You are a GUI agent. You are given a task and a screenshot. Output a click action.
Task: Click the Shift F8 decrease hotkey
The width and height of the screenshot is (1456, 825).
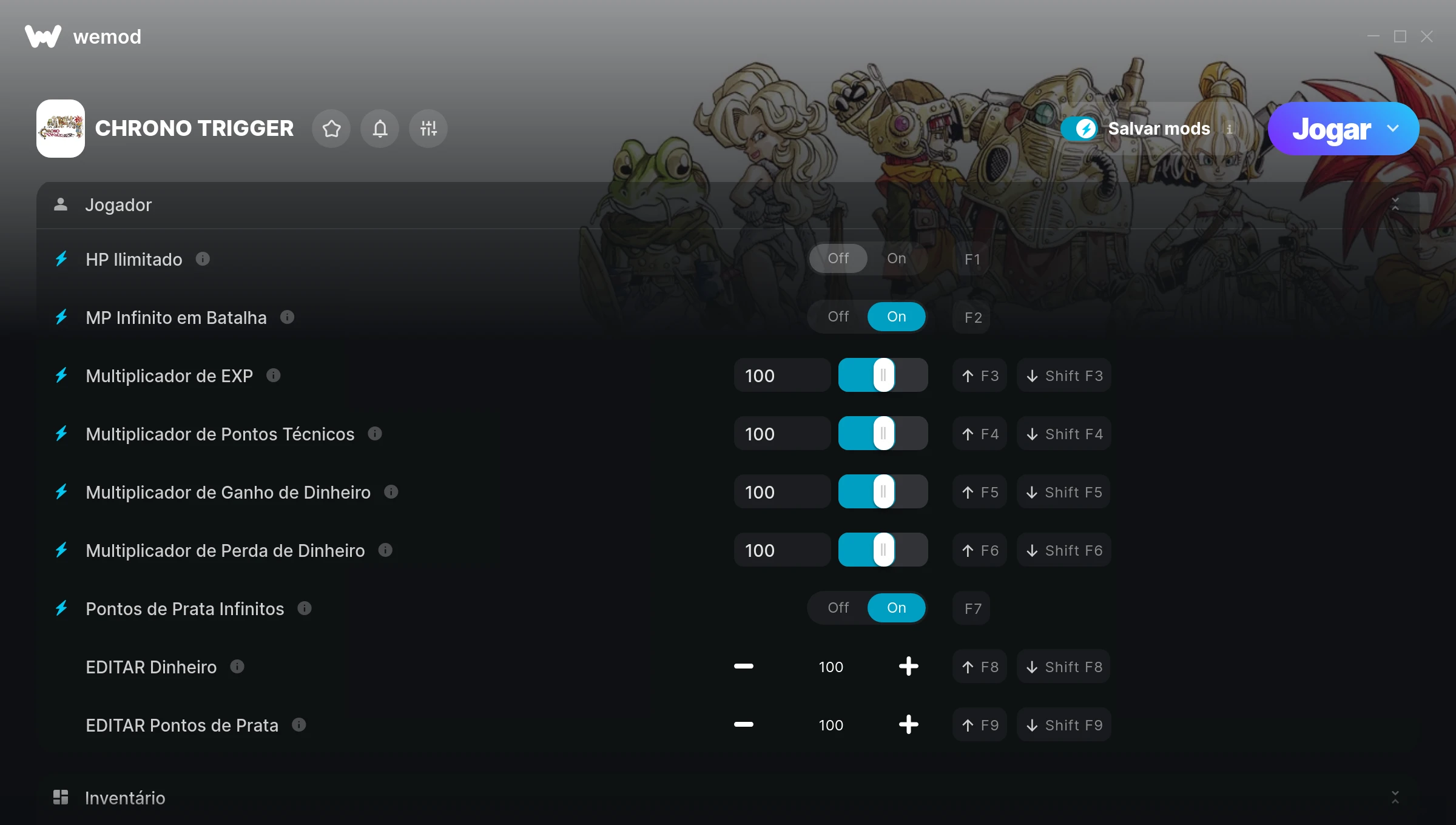click(x=1063, y=667)
